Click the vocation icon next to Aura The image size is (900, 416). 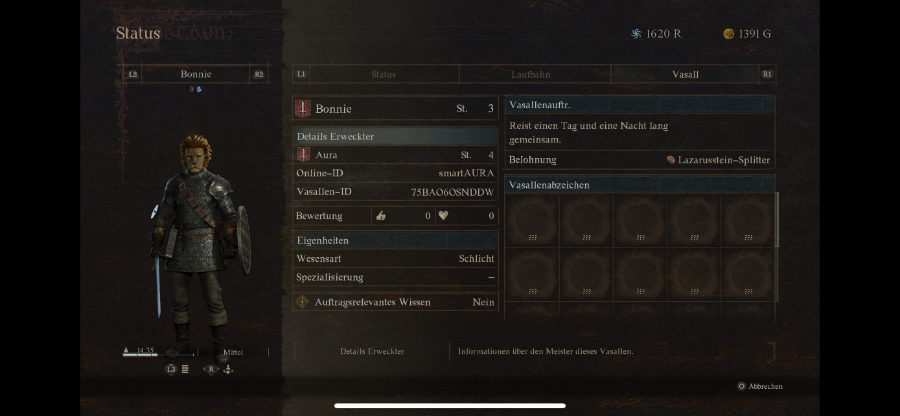click(303, 154)
